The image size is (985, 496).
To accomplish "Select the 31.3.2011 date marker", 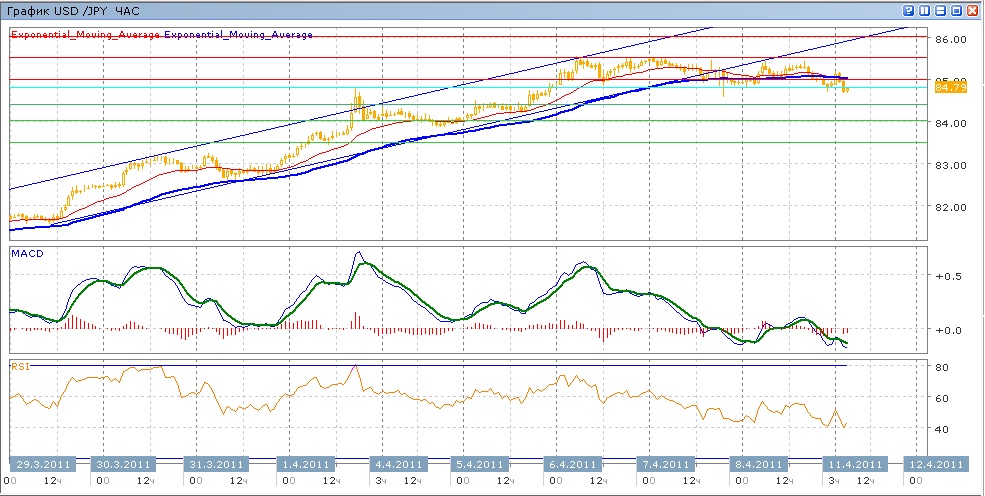I will pos(215,465).
